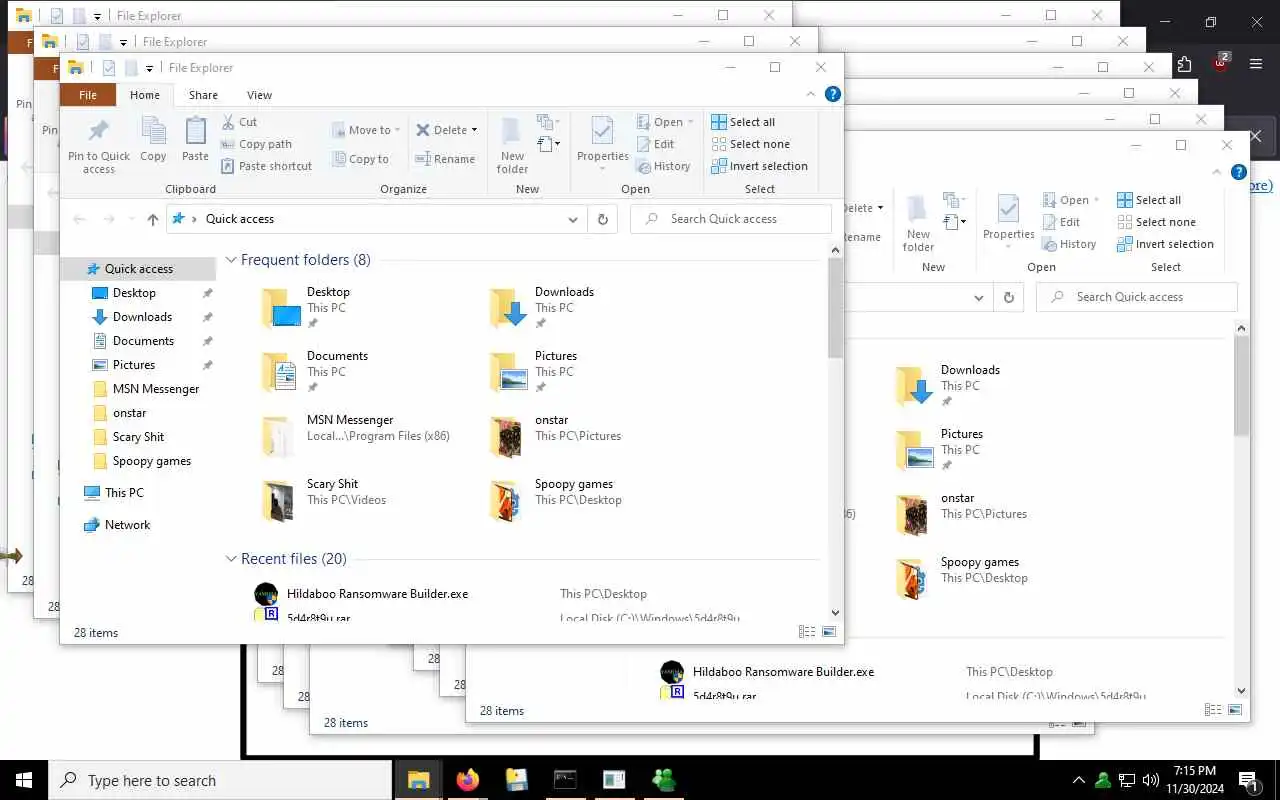Open the File tab in front window
The width and height of the screenshot is (1280, 800).
(x=88, y=95)
